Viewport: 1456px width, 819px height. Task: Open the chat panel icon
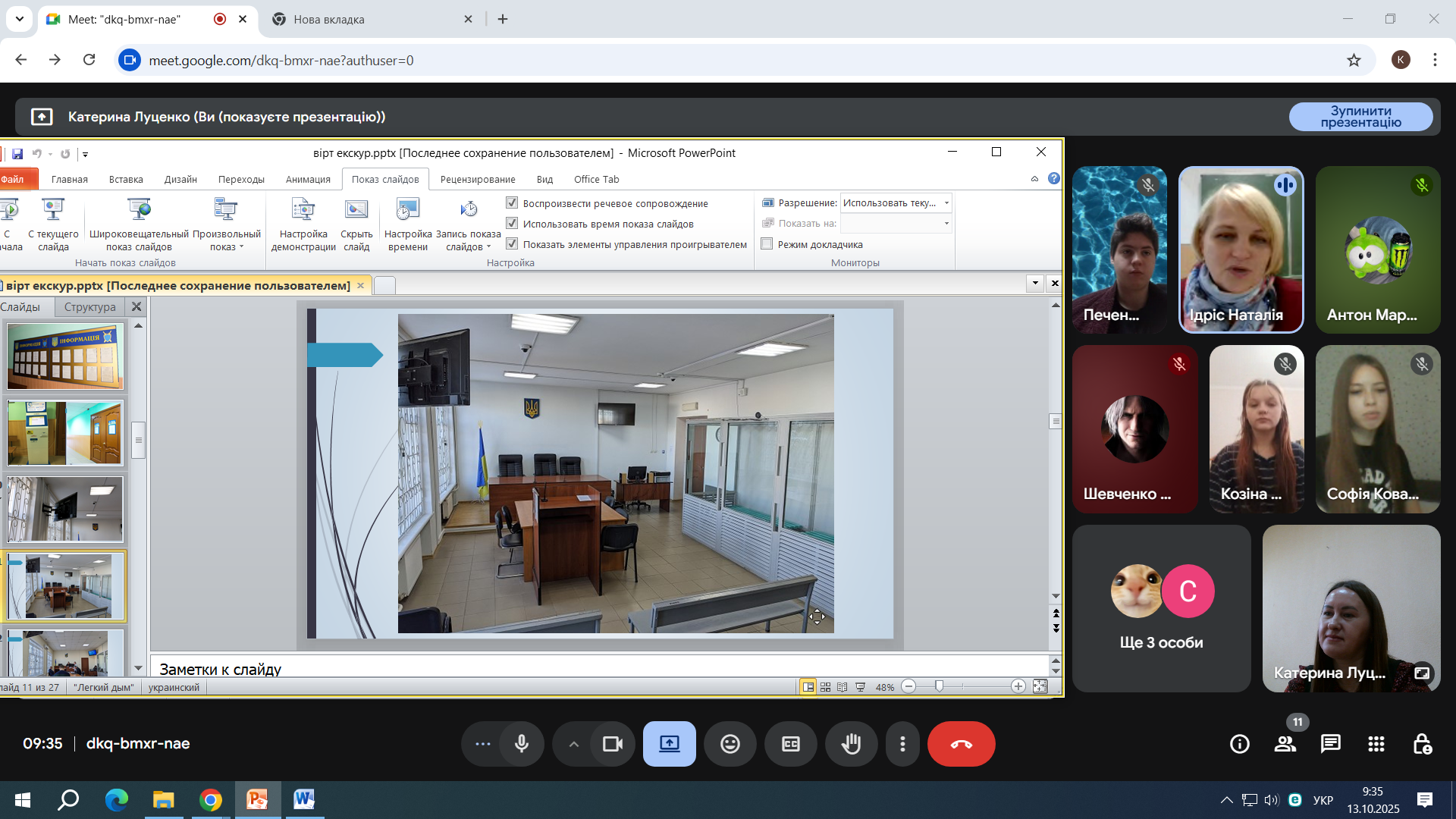click(x=1330, y=744)
